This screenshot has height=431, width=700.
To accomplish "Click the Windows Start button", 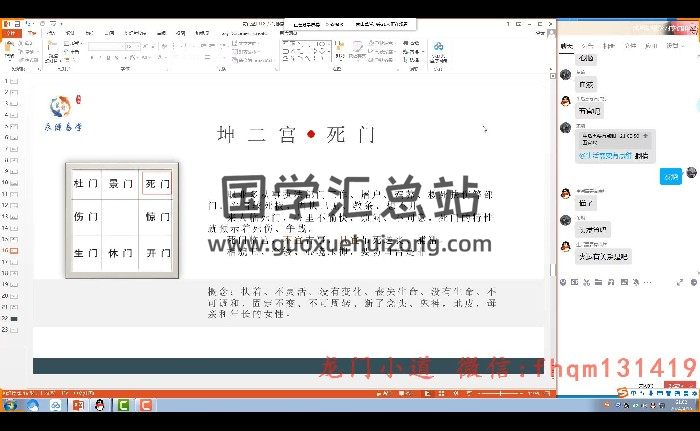I will 10,405.
